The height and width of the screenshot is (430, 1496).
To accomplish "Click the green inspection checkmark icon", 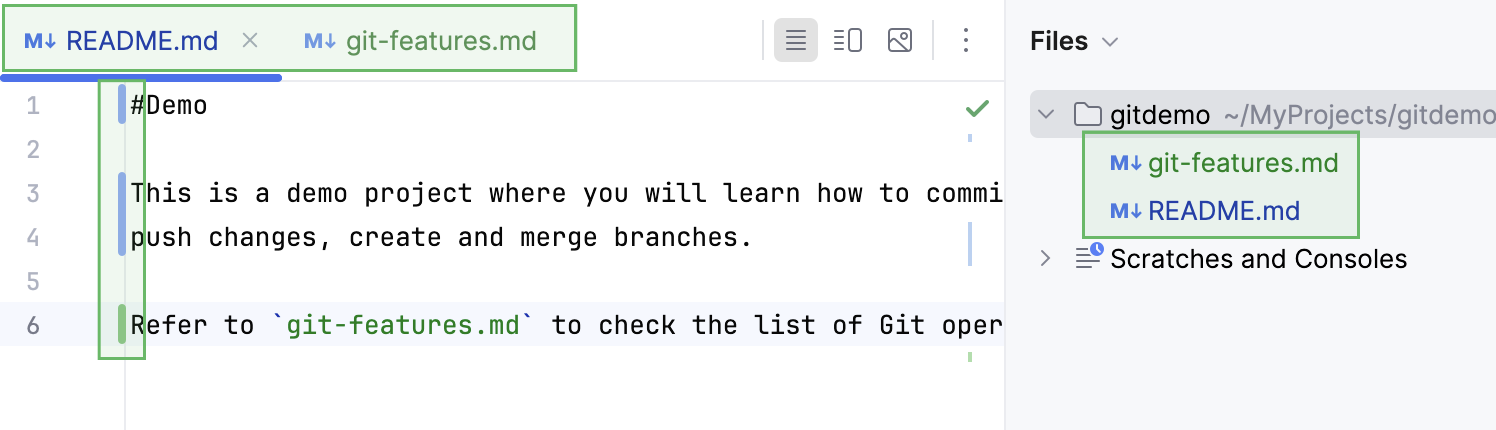I will [977, 108].
